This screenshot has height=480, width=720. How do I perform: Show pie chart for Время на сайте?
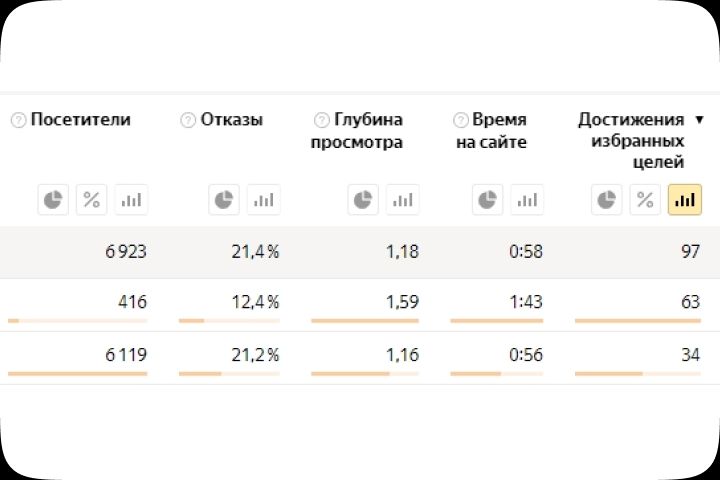pos(488,200)
